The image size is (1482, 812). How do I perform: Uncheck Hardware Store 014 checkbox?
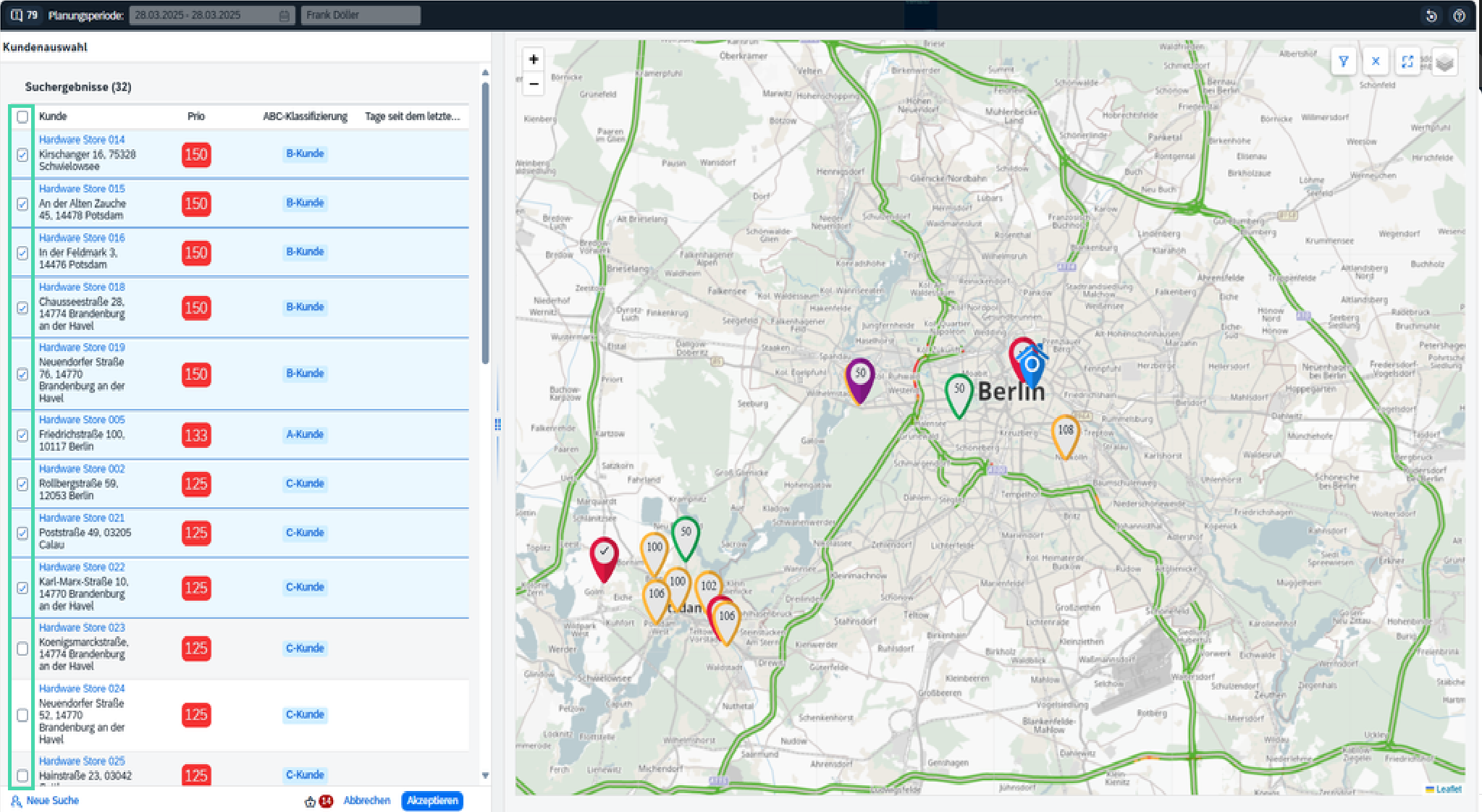(x=22, y=155)
